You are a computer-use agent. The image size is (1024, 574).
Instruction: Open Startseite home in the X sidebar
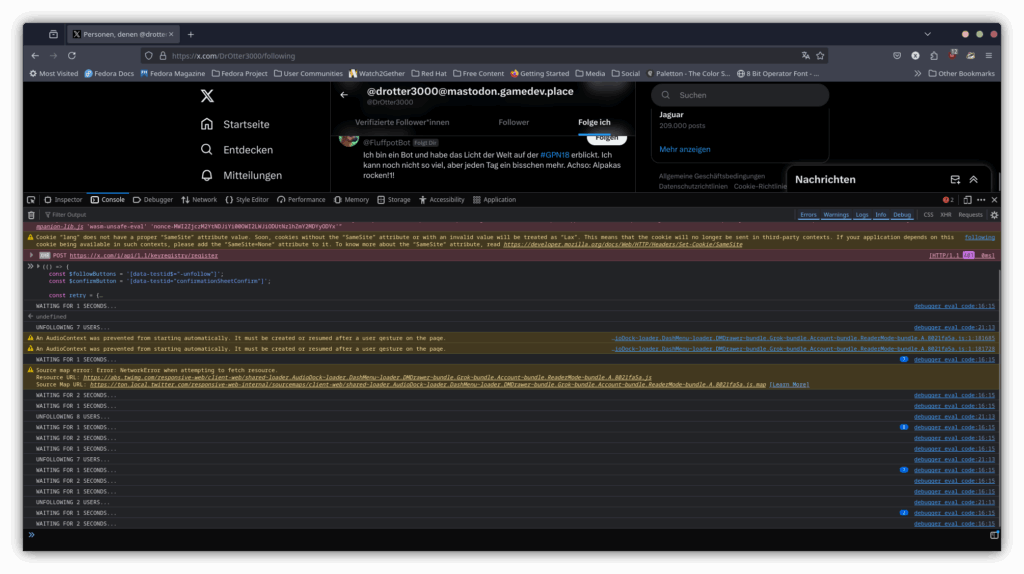click(235, 124)
